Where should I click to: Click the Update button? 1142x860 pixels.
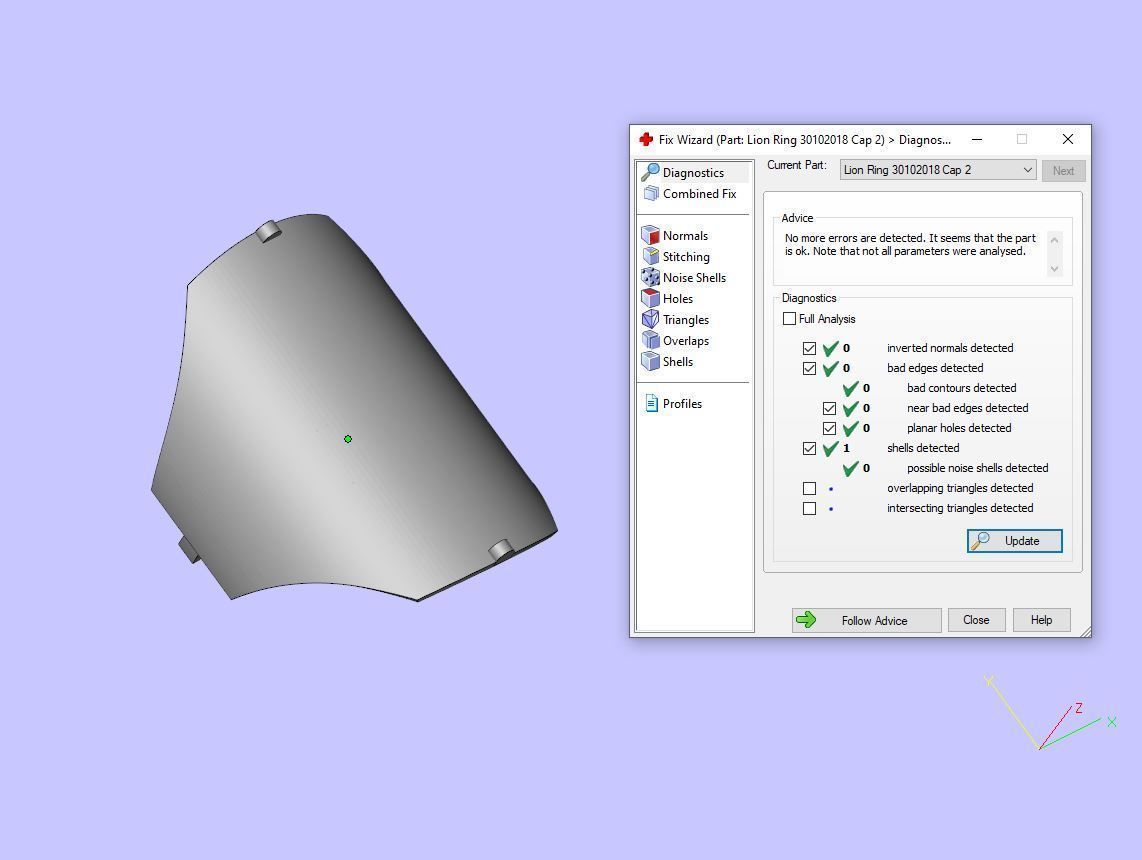1015,541
